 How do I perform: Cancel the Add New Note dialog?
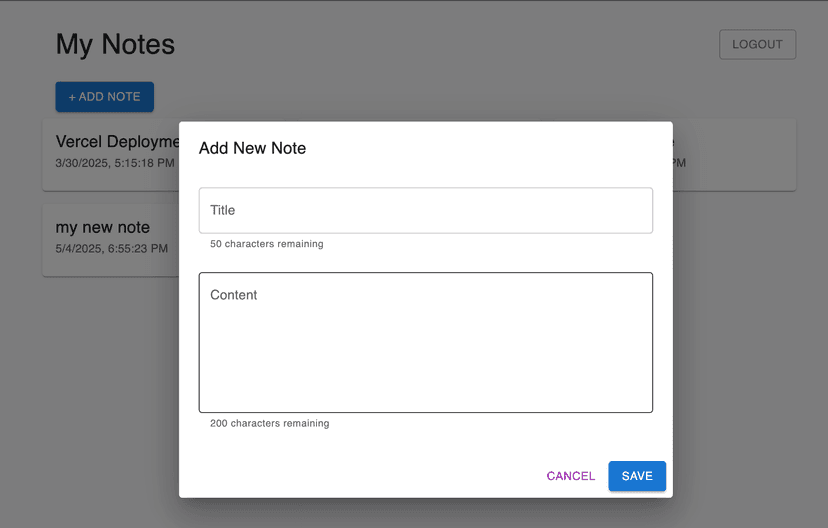[x=570, y=476]
